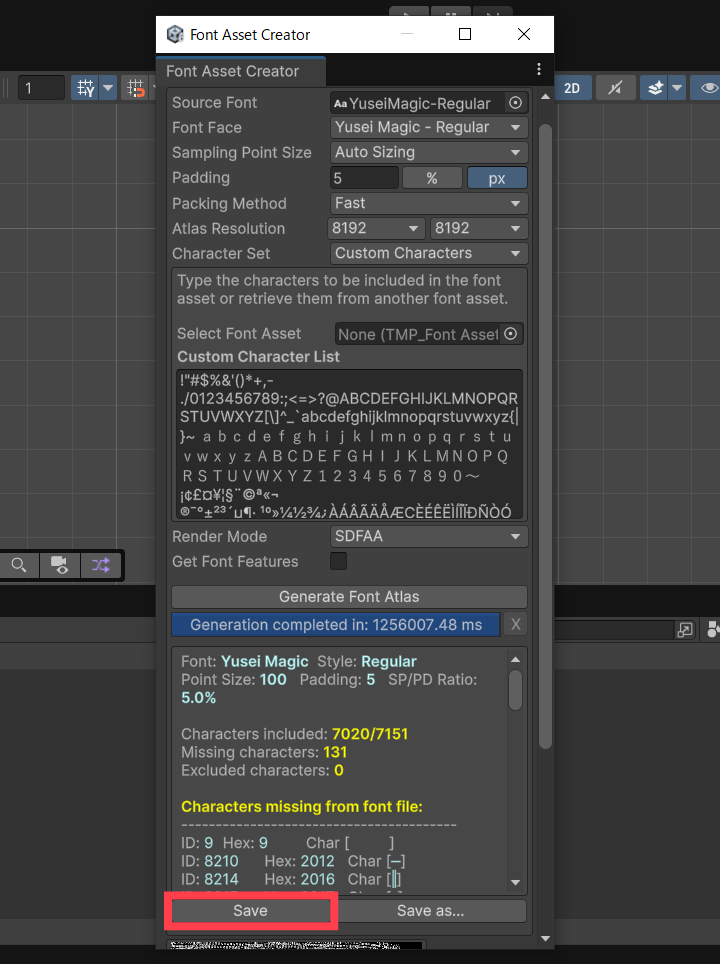Screen dimensions: 720x964
Task: Open the Select Font Asset object picker
Action: (510, 334)
